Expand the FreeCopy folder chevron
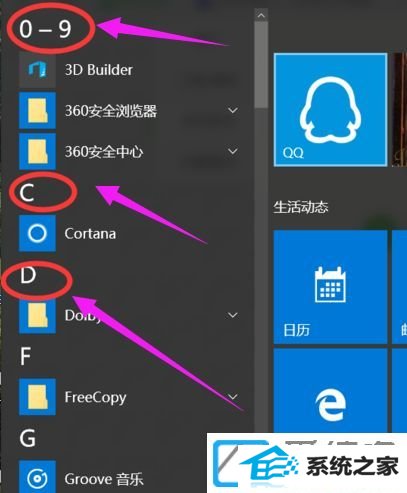 (x=233, y=397)
